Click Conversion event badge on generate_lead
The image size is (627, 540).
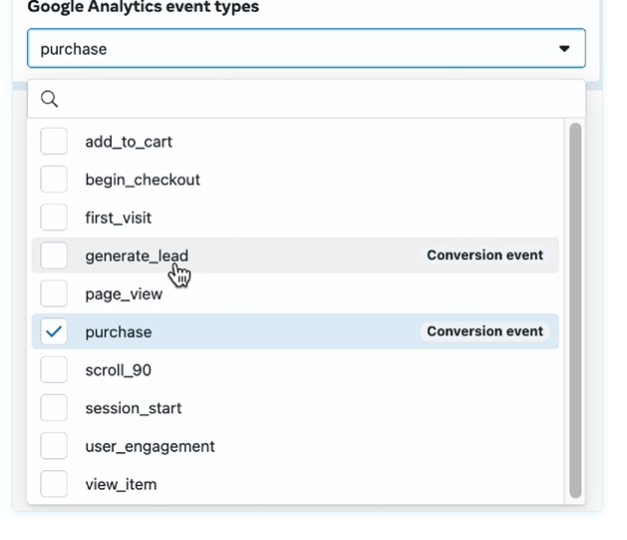point(485,255)
